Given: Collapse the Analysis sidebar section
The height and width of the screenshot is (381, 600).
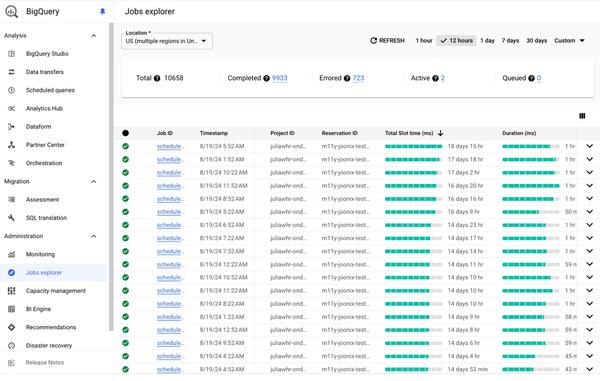Looking at the screenshot, I should (x=93, y=36).
